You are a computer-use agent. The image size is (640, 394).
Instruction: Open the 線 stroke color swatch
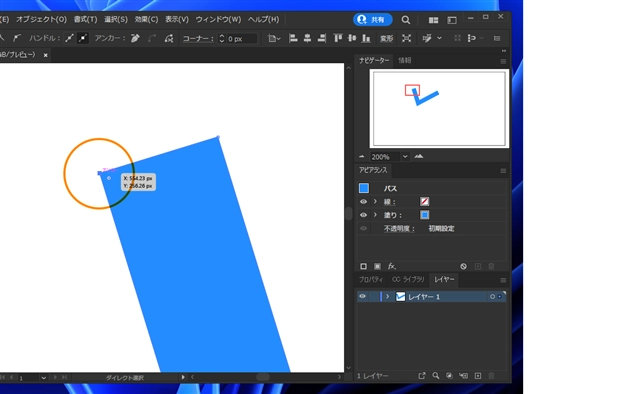click(x=424, y=201)
